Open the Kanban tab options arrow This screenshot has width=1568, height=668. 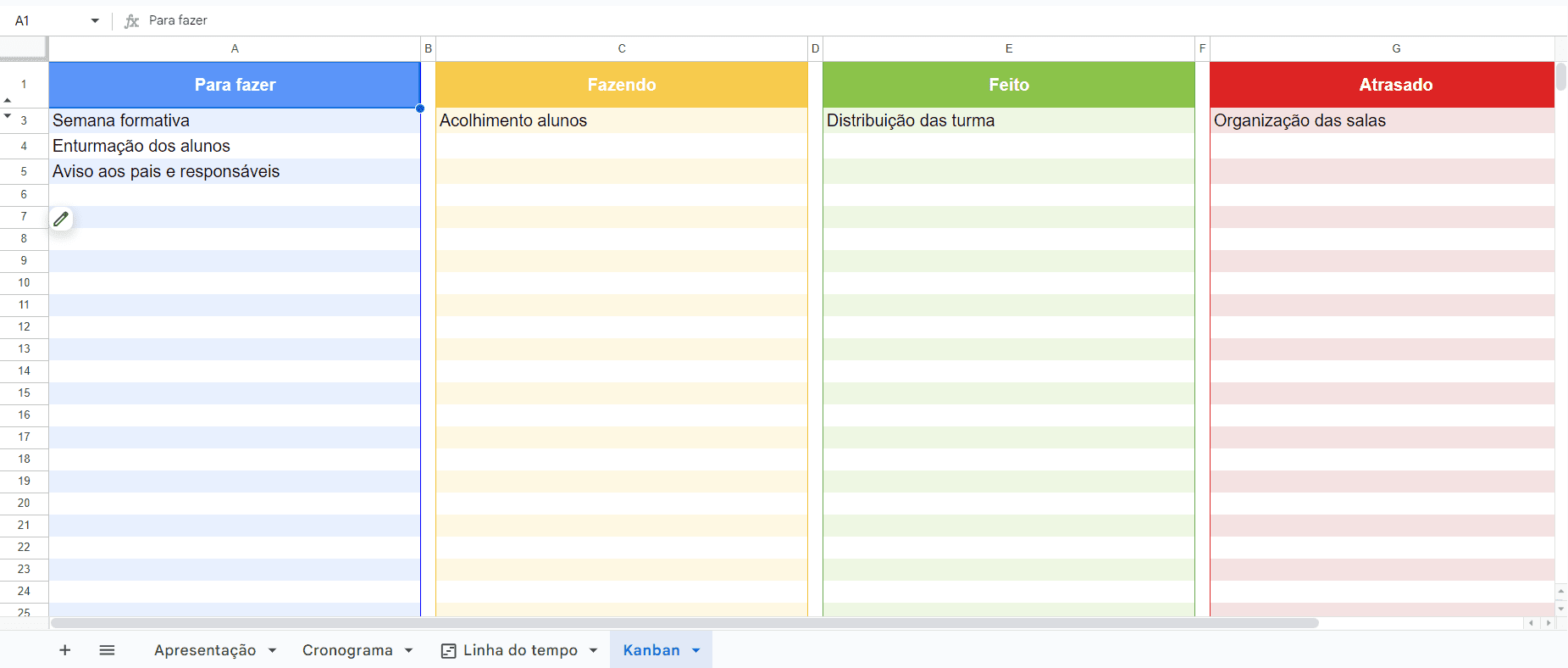coord(696,650)
